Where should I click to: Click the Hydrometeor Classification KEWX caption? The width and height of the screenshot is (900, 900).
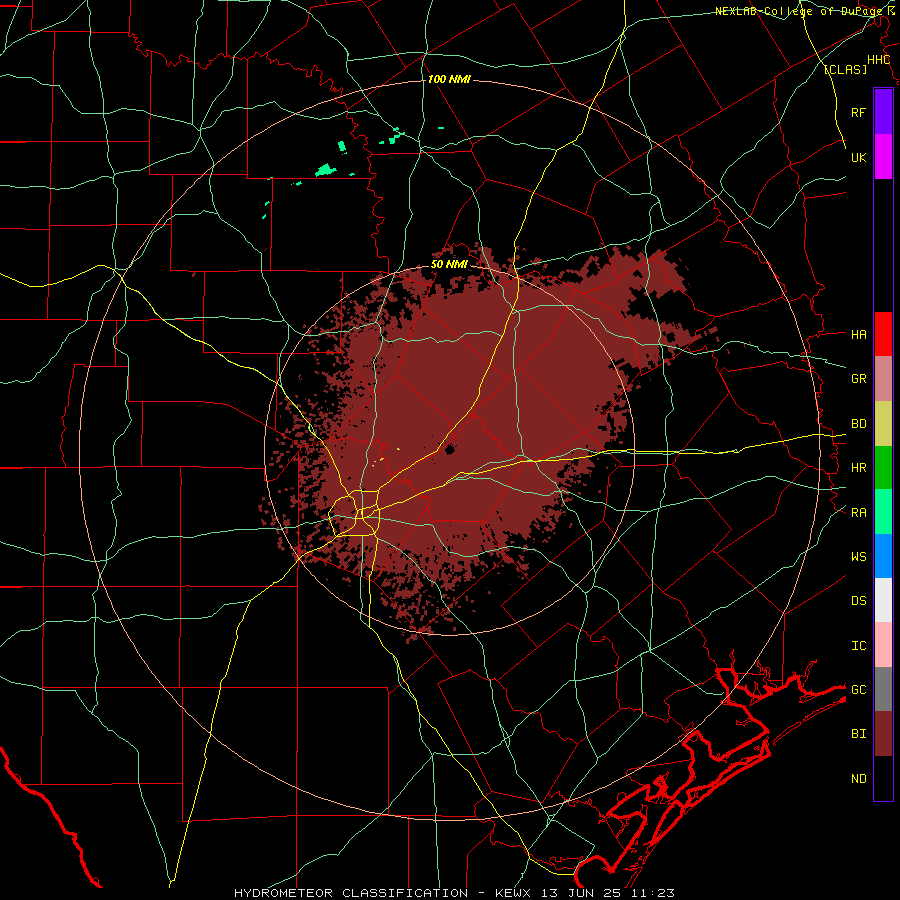tap(454, 893)
